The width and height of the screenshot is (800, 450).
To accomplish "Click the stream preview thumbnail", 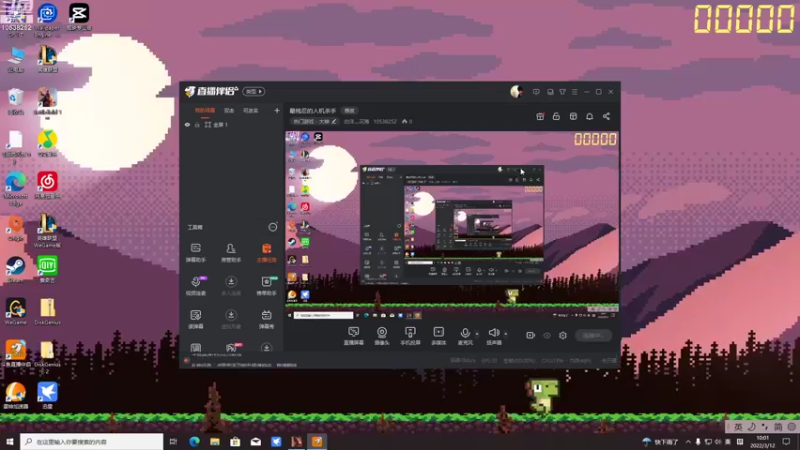I will click(x=452, y=225).
